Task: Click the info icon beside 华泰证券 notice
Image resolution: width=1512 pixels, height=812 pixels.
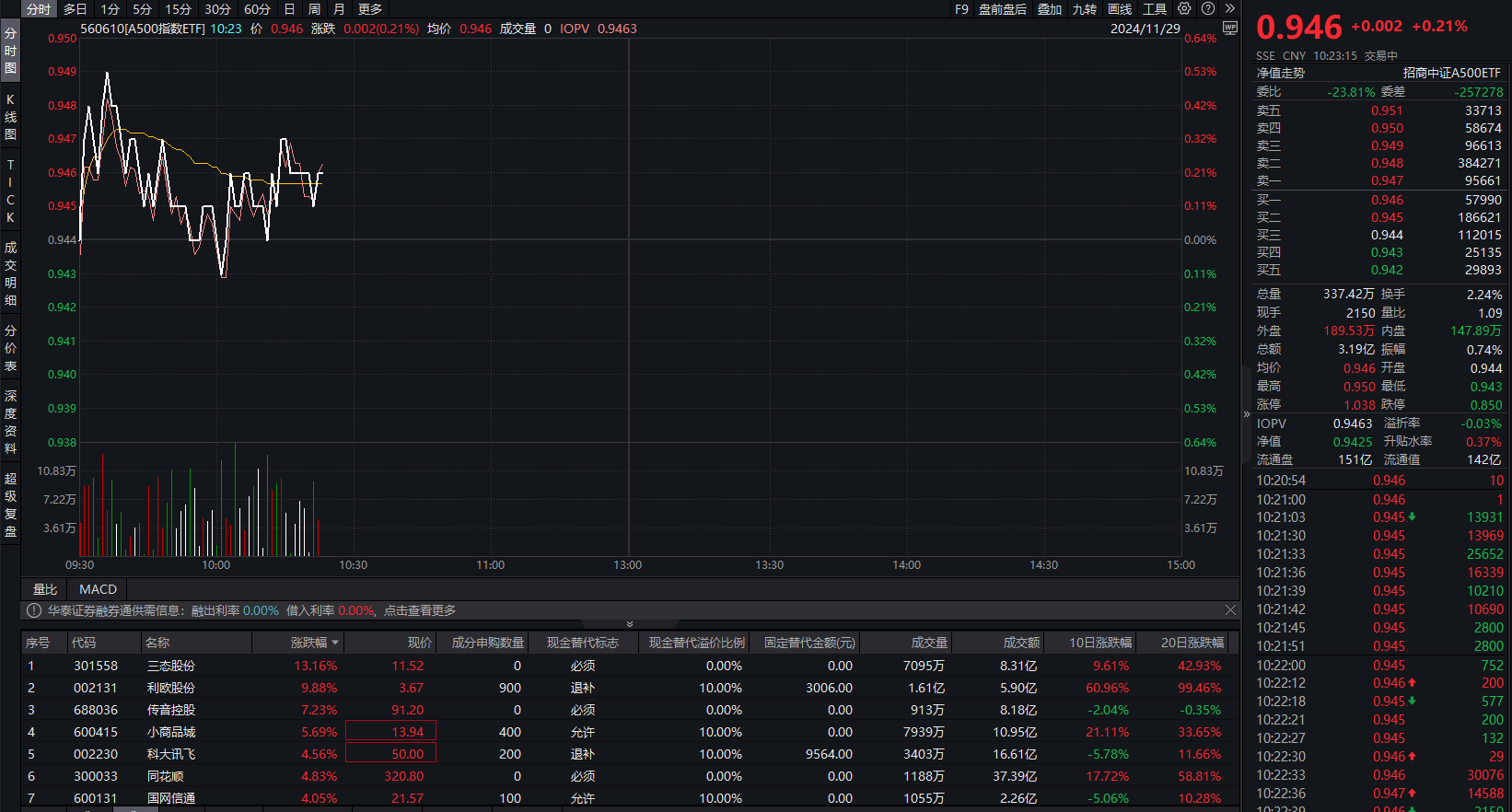Action: pyautogui.click(x=34, y=610)
